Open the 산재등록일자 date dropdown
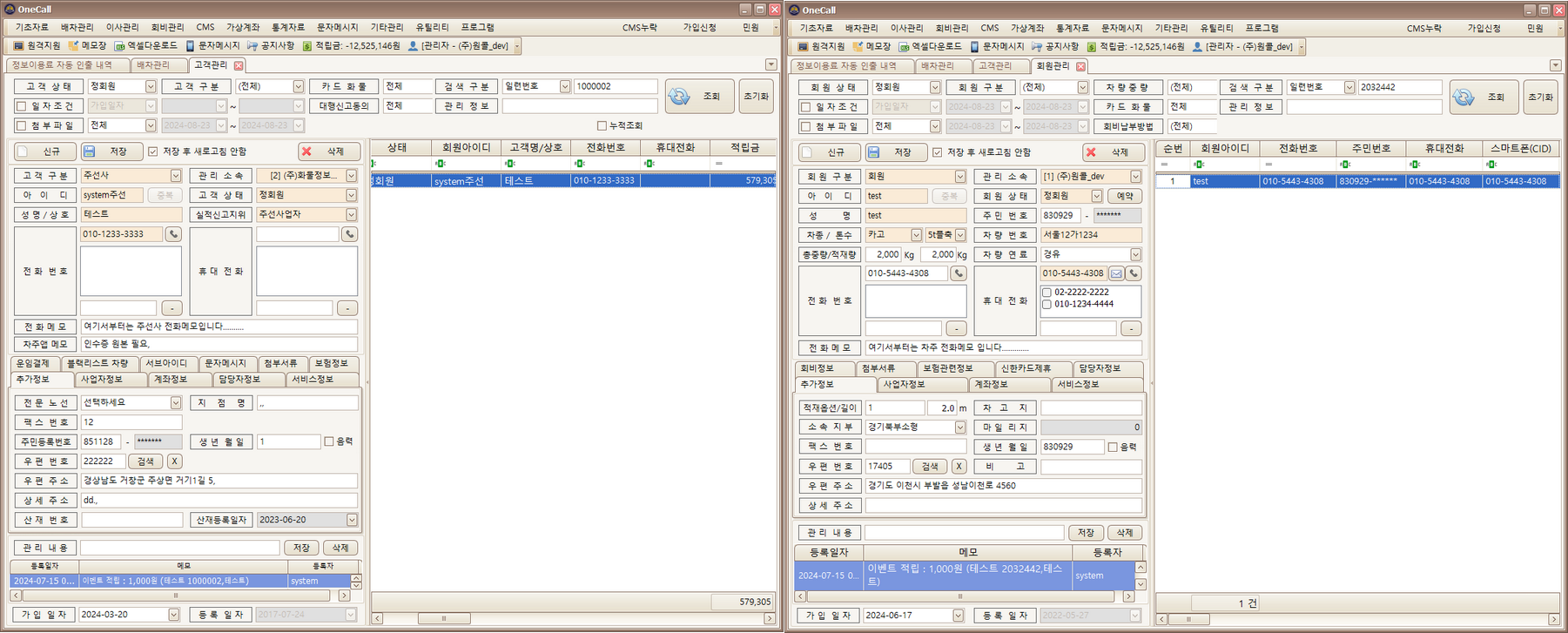Image resolution: width=1568 pixels, height=633 pixels. click(352, 520)
